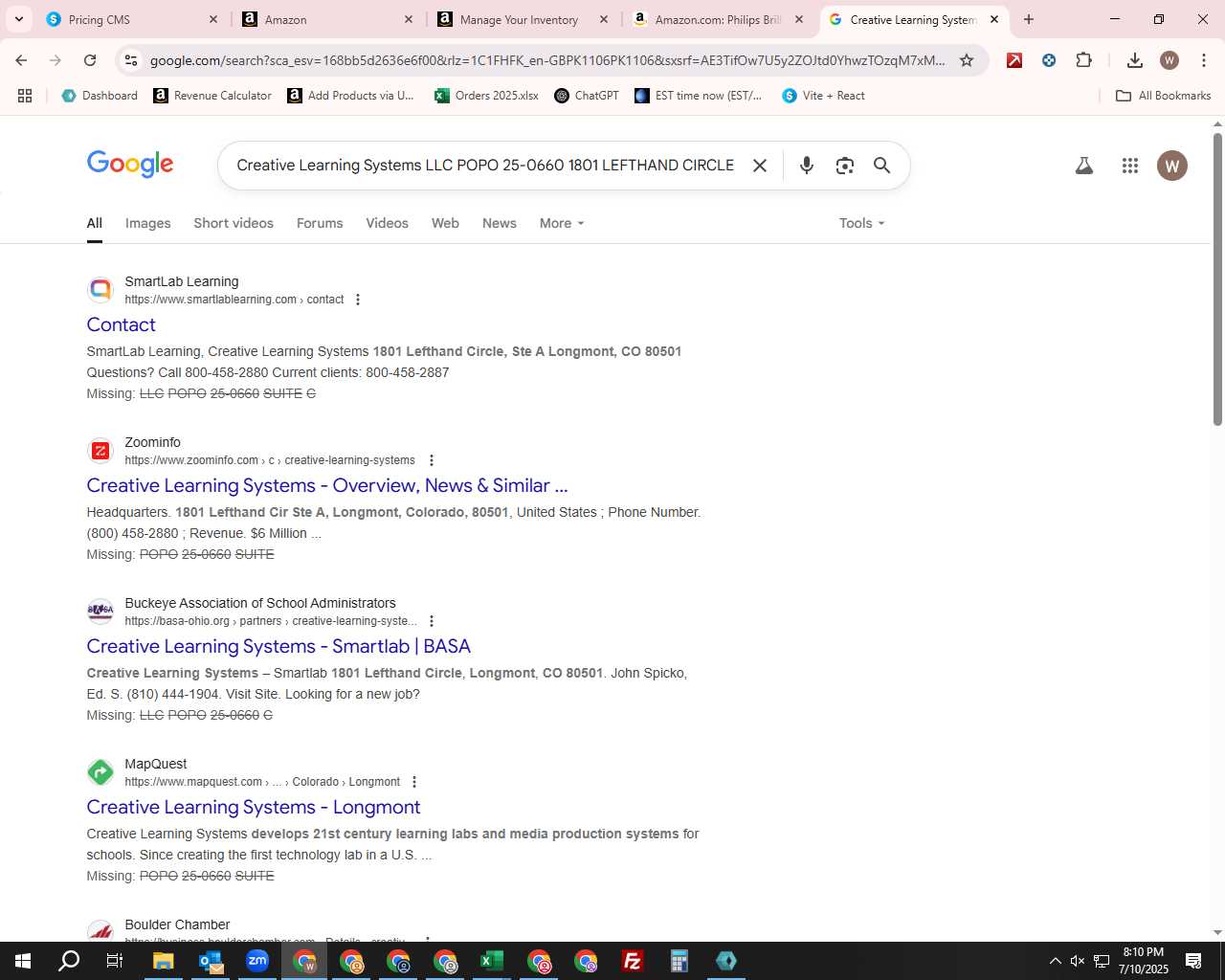Click the Google search input field
This screenshot has width=1225, height=980.
[x=485, y=166]
